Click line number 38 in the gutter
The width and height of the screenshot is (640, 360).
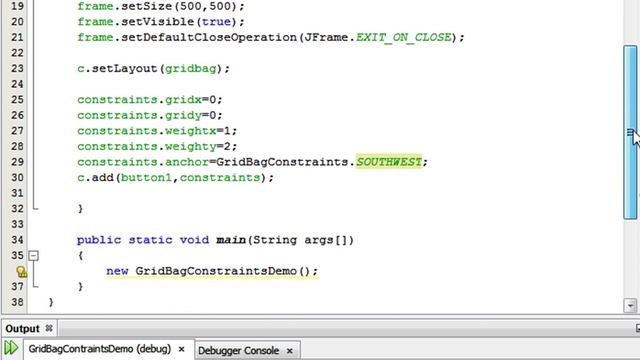[x=17, y=302]
